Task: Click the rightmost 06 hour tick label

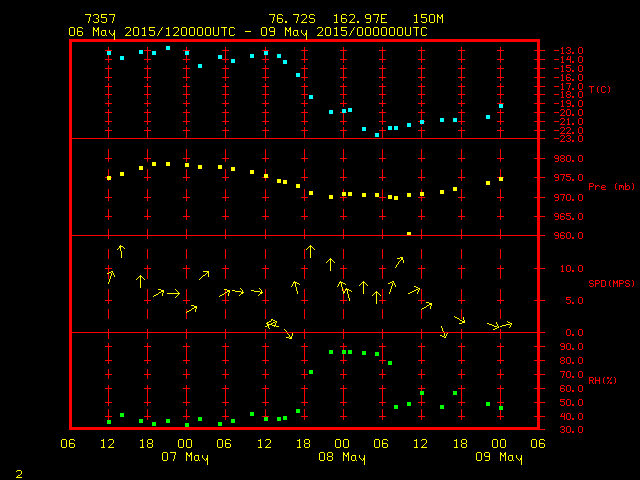Action: point(538,443)
